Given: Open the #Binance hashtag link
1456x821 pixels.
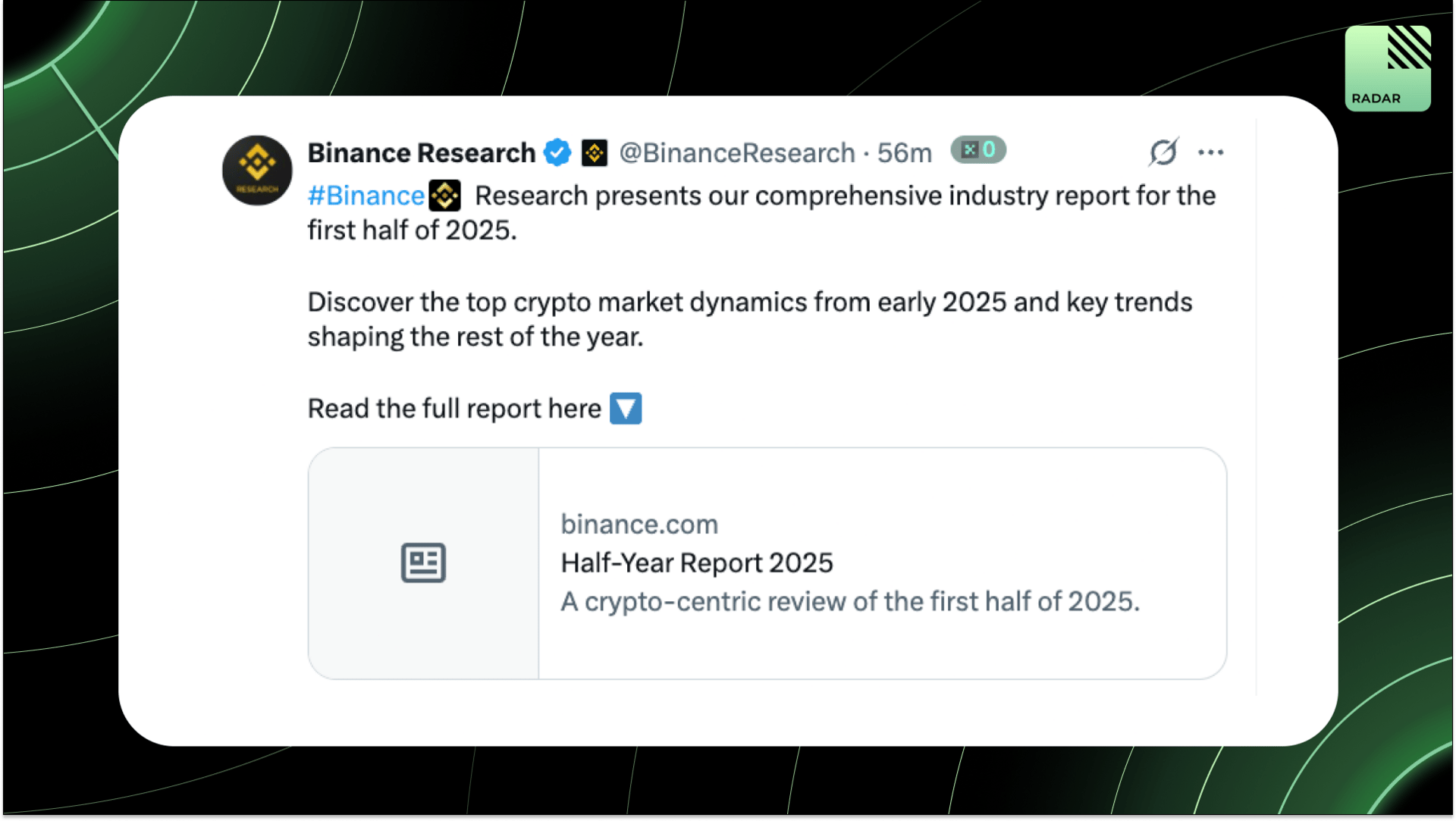Looking at the screenshot, I should [x=366, y=196].
